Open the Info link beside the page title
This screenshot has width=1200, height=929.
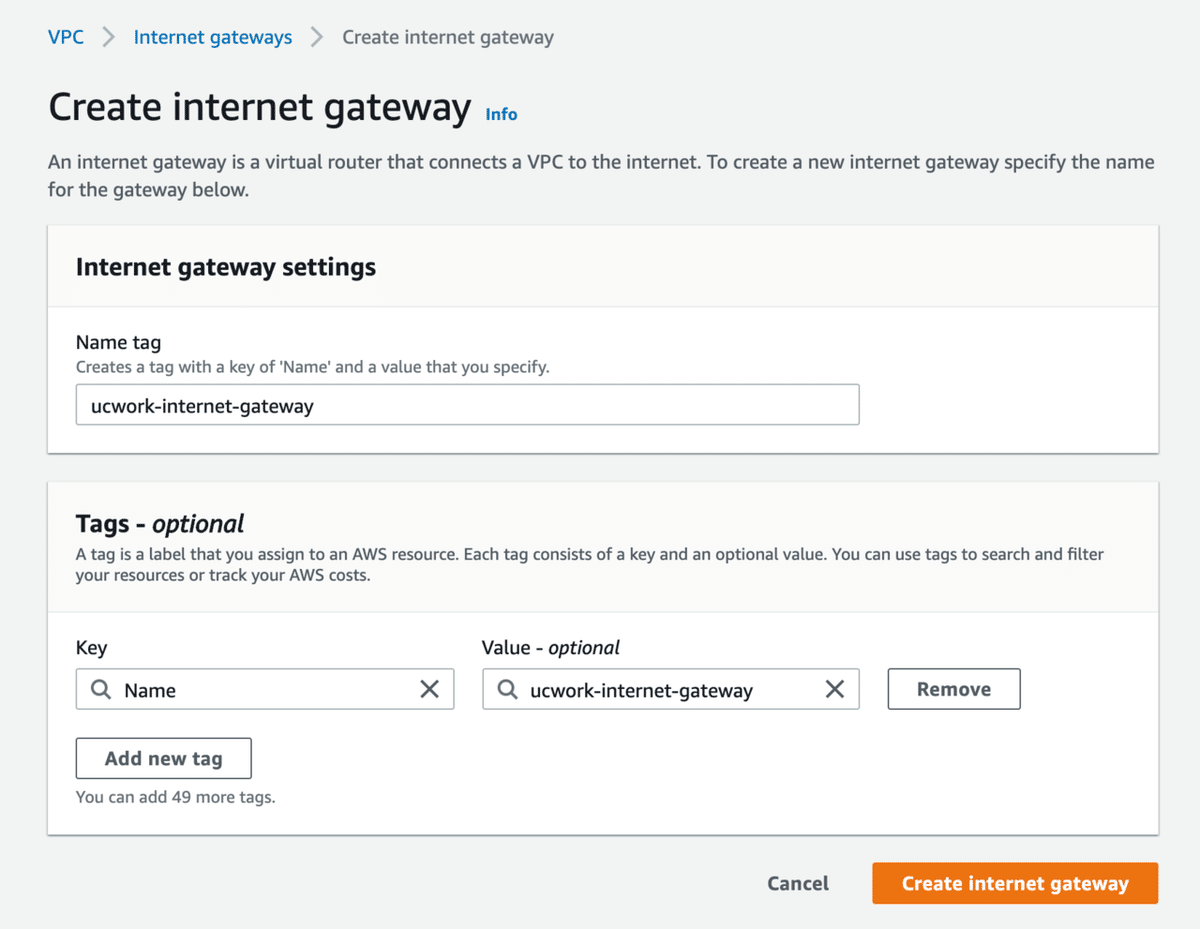click(501, 114)
